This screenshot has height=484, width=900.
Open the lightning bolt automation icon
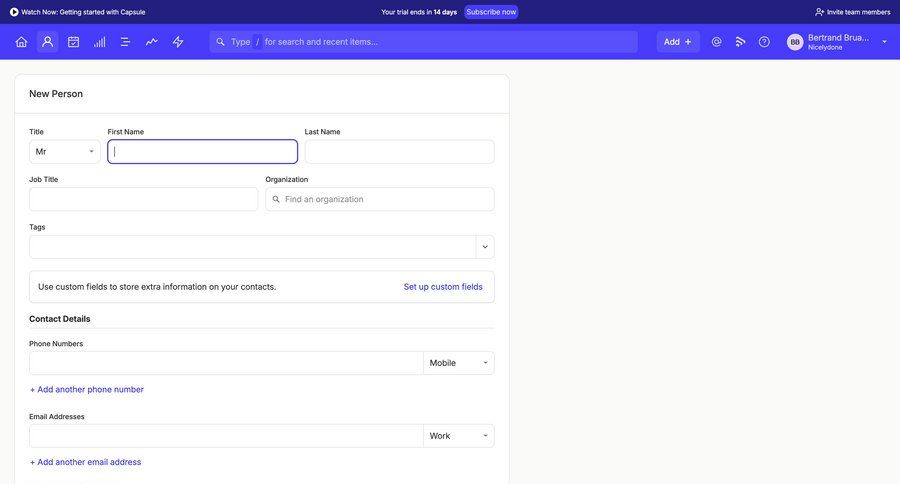pyautogui.click(x=178, y=42)
